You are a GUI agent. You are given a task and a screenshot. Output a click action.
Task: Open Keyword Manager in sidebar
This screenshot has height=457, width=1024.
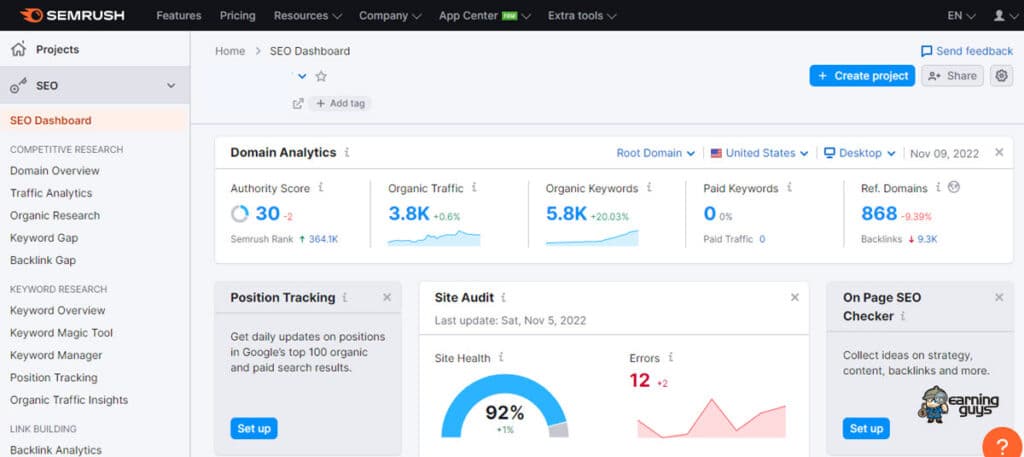tap(56, 355)
